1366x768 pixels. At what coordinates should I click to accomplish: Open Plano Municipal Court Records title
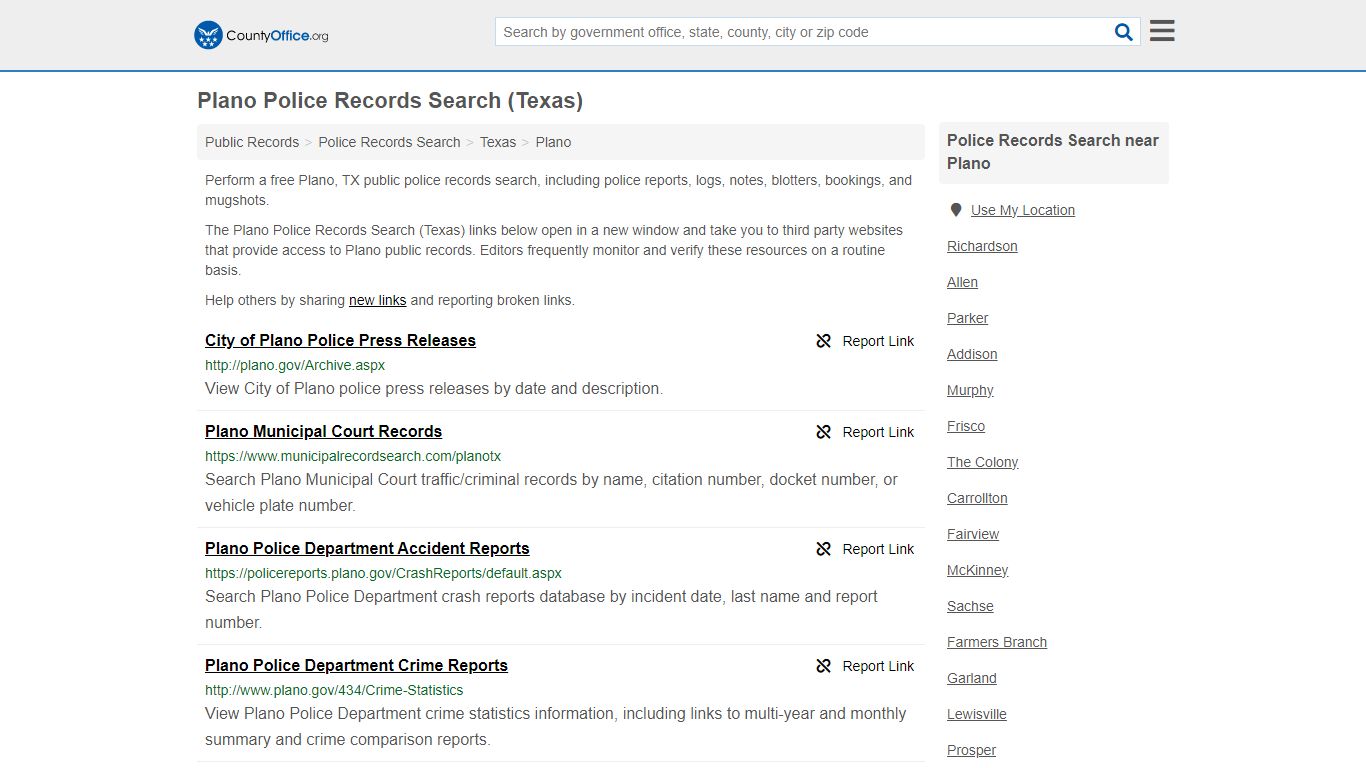323,431
